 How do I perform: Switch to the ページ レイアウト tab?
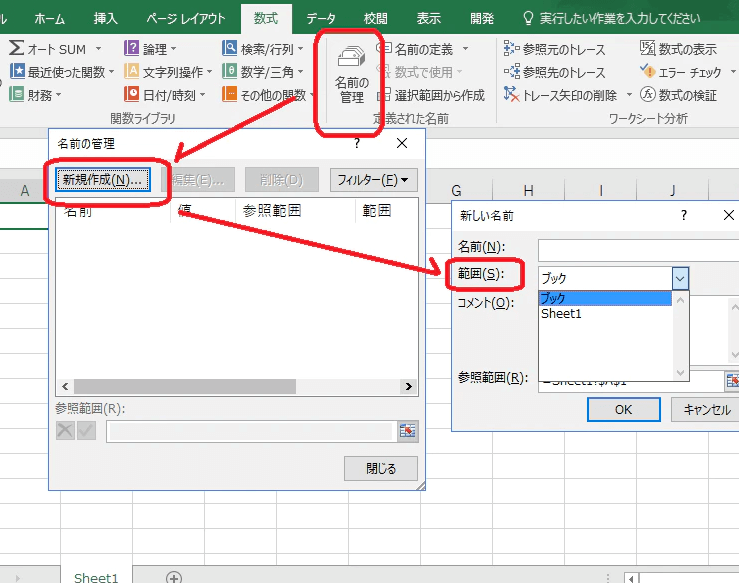coord(185,18)
